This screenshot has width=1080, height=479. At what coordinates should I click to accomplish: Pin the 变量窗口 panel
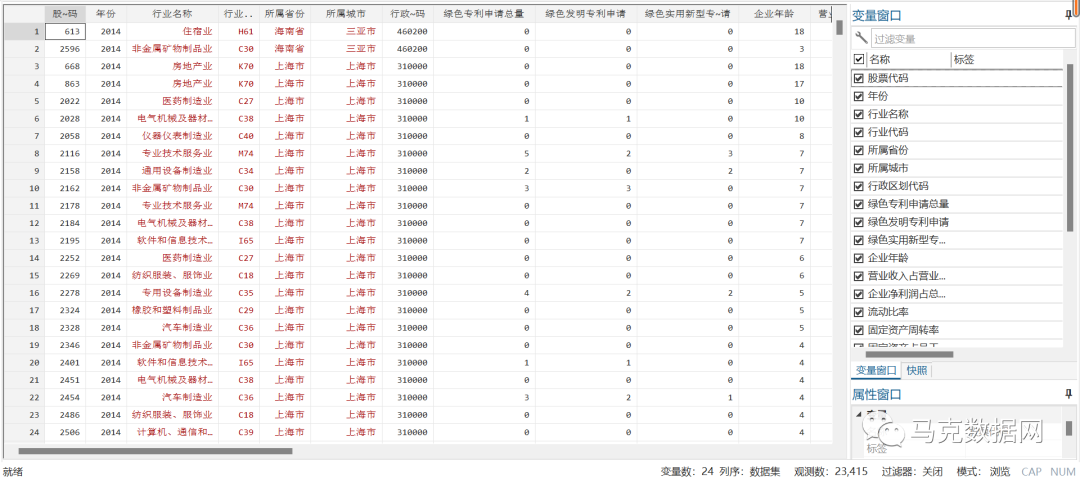click(x=1068, y=14)
